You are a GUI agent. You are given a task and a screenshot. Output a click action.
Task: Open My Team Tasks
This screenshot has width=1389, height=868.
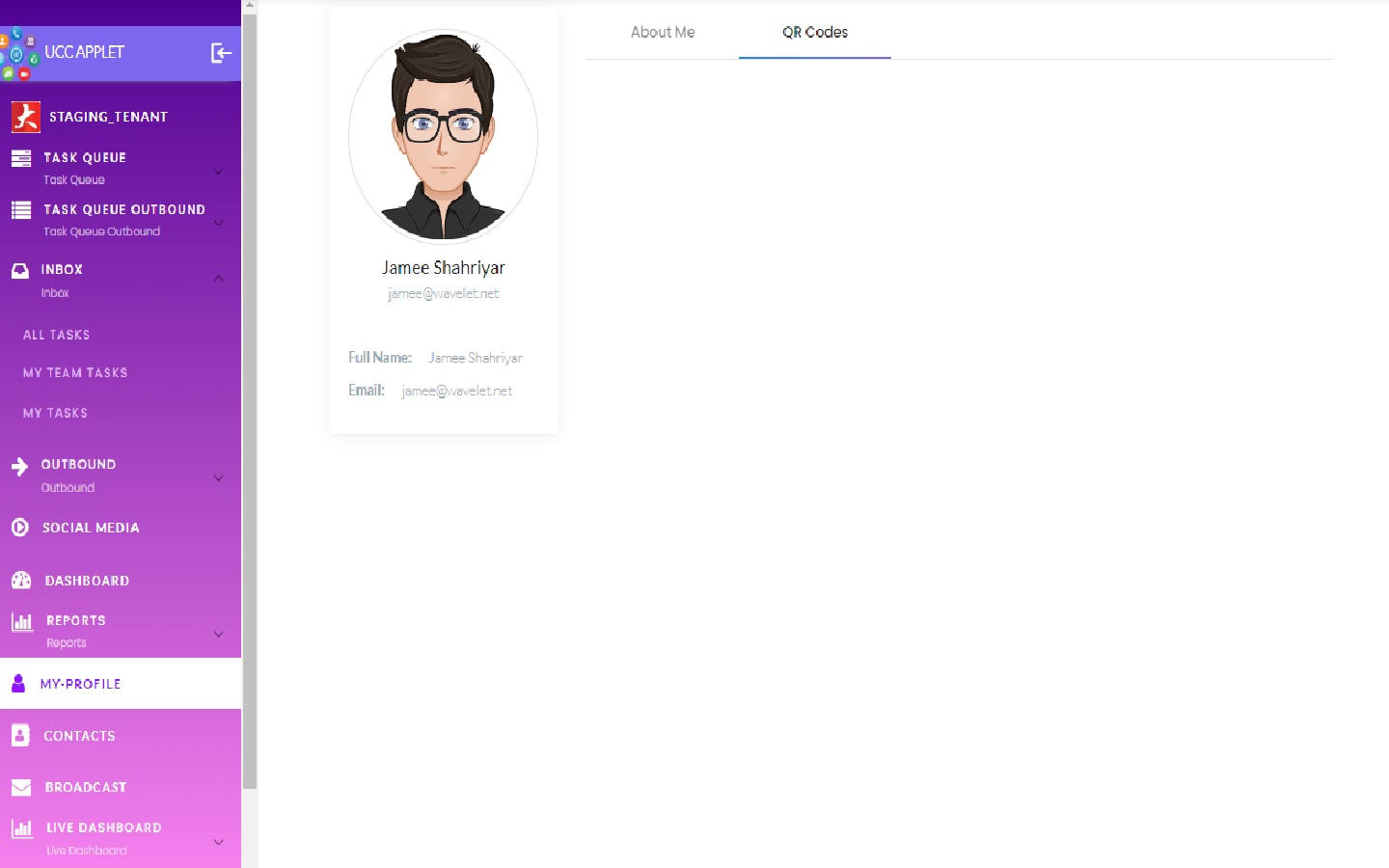[x=75, y=372]
